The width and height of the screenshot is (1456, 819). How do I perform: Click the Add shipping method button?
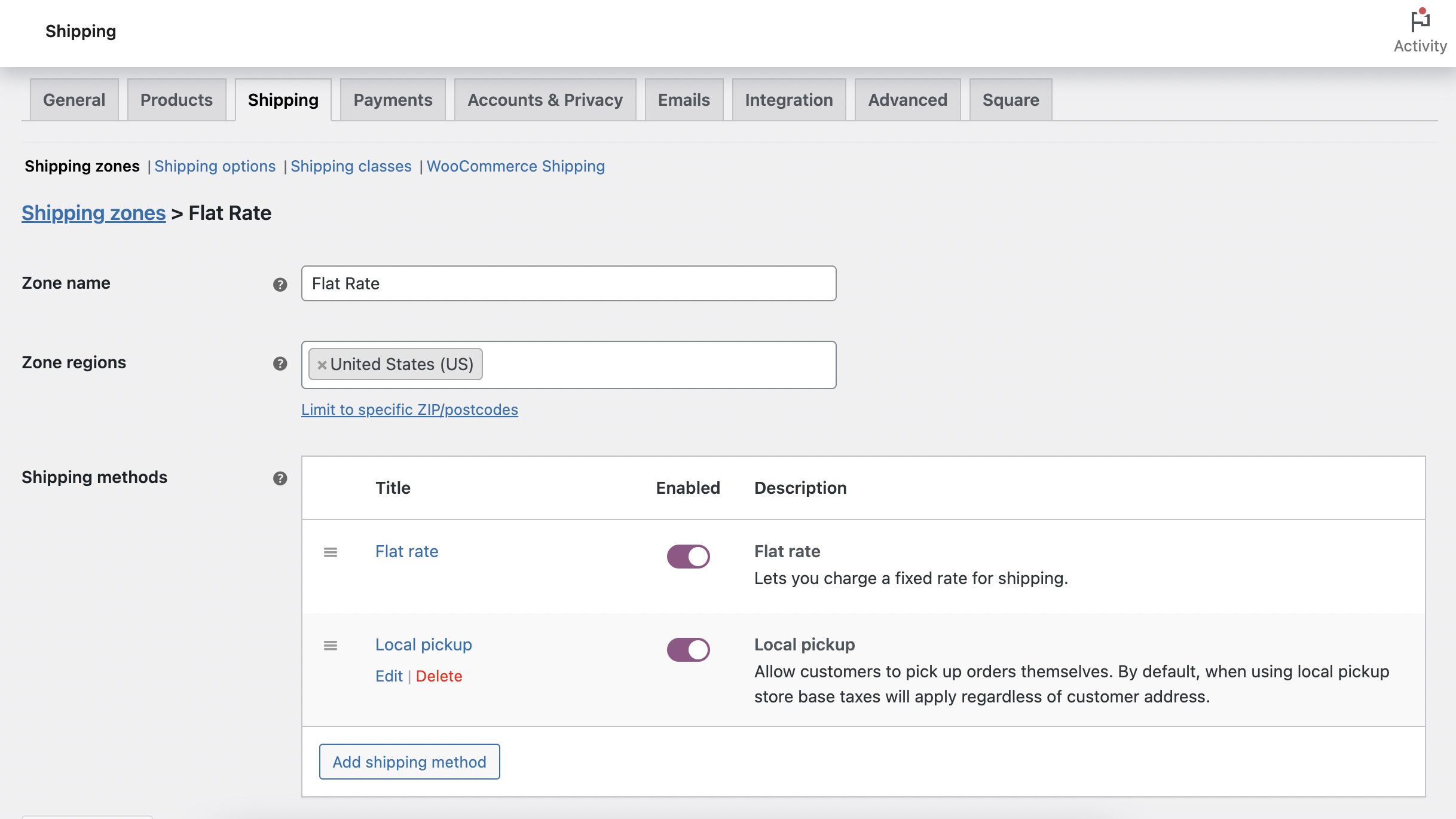409,762
